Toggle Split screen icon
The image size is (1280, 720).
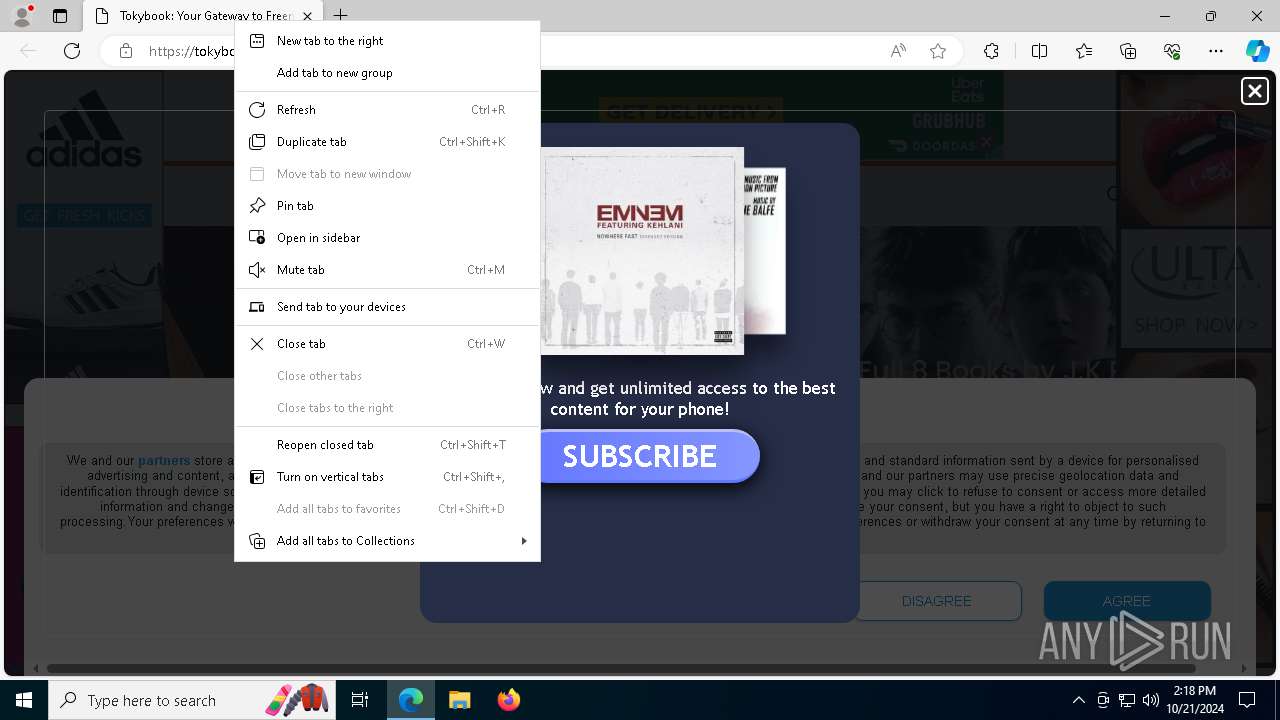(1039, 51)
